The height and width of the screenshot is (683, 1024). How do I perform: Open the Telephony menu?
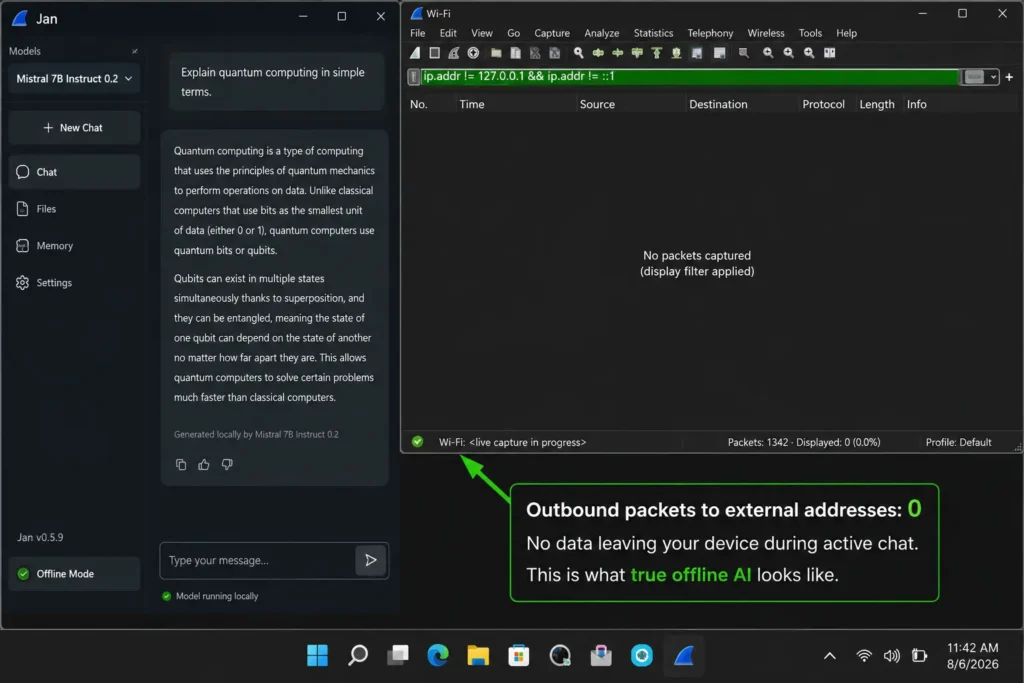pos(710,33)
